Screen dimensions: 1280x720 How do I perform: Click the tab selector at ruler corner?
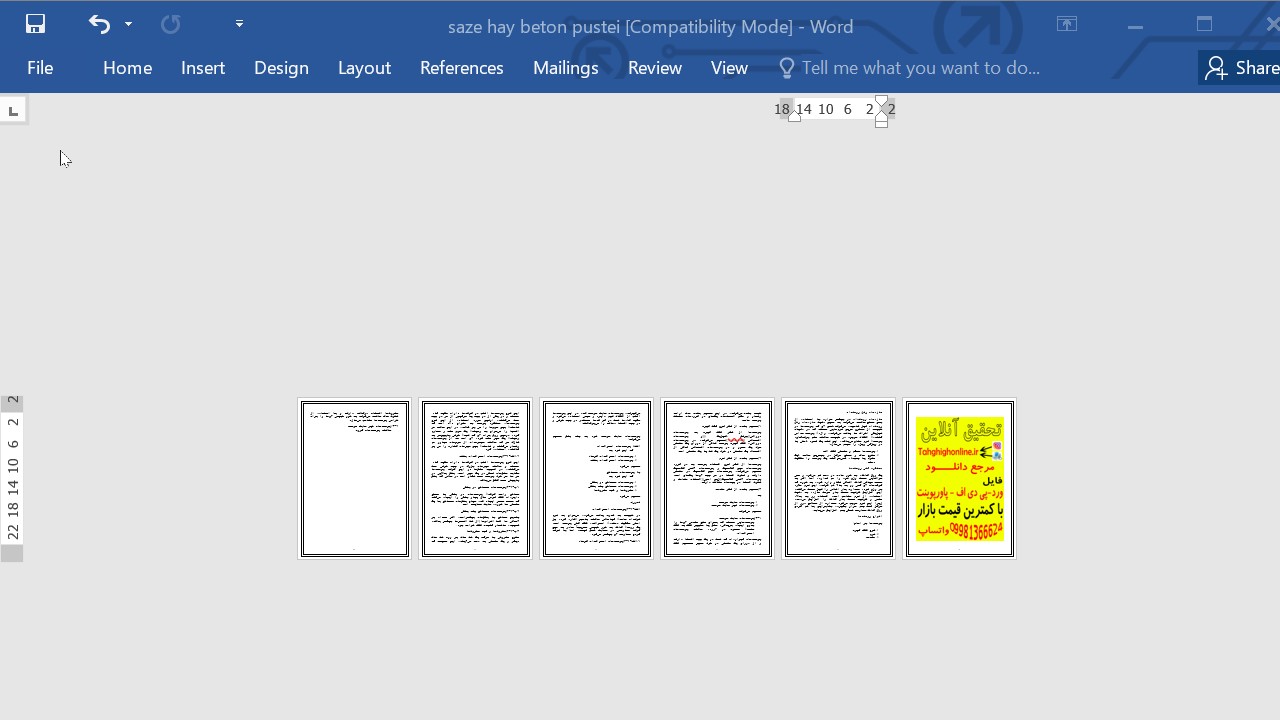[x=13, y=111]
